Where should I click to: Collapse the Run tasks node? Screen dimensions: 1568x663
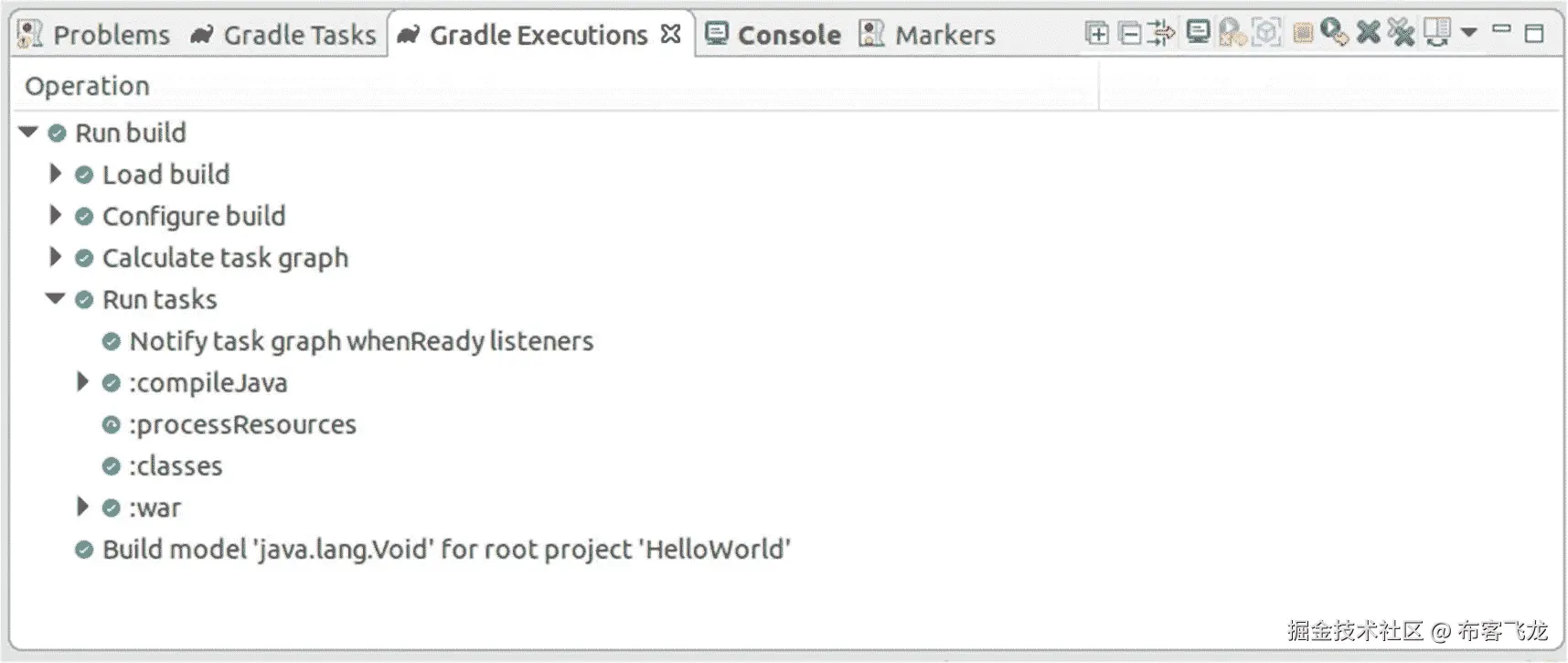(56, 299)
